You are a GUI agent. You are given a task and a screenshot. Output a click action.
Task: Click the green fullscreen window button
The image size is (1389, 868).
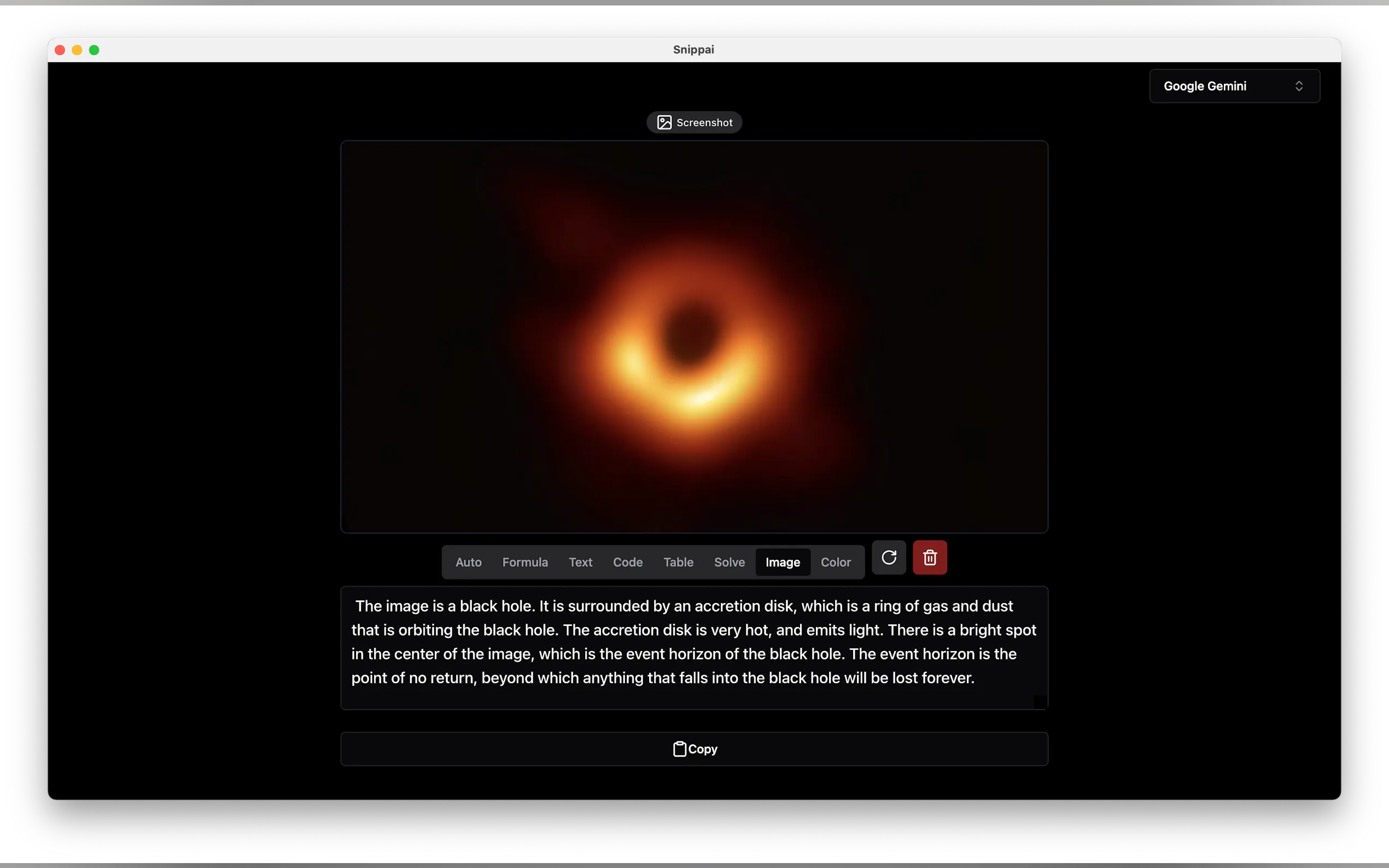[x=94, y=50]
